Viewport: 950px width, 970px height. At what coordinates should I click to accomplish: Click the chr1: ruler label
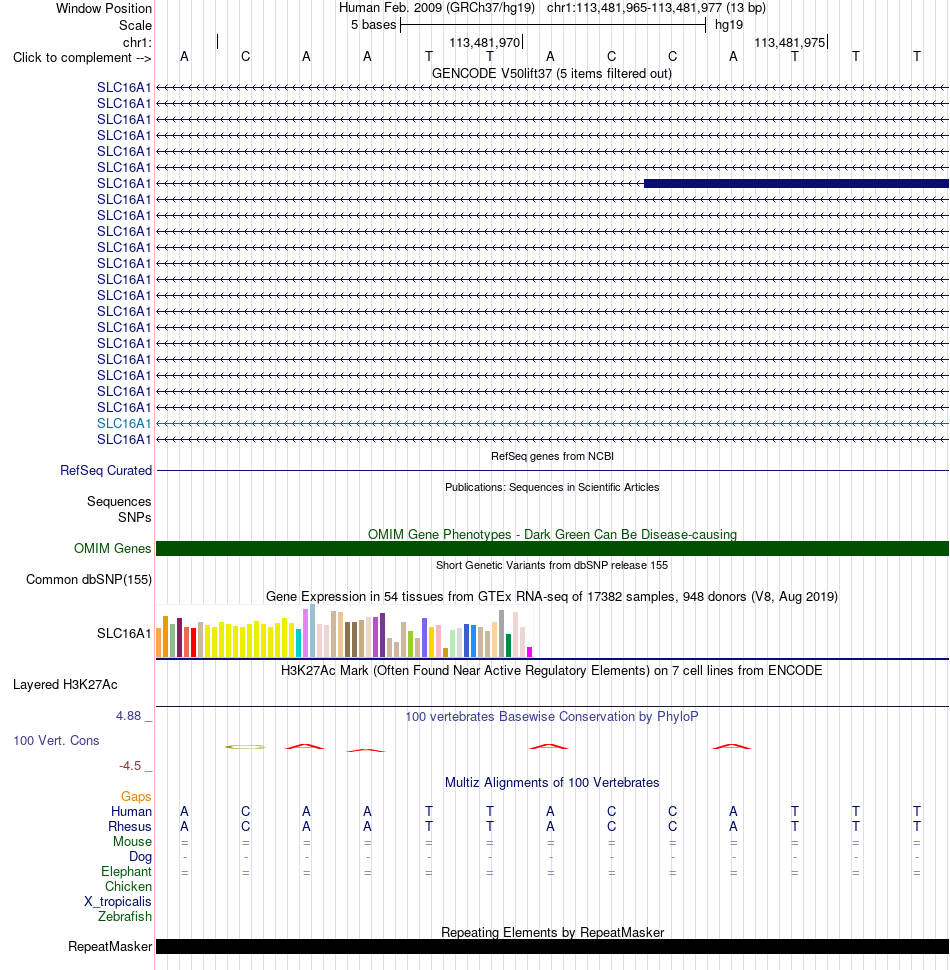click(x=137, y=43)
